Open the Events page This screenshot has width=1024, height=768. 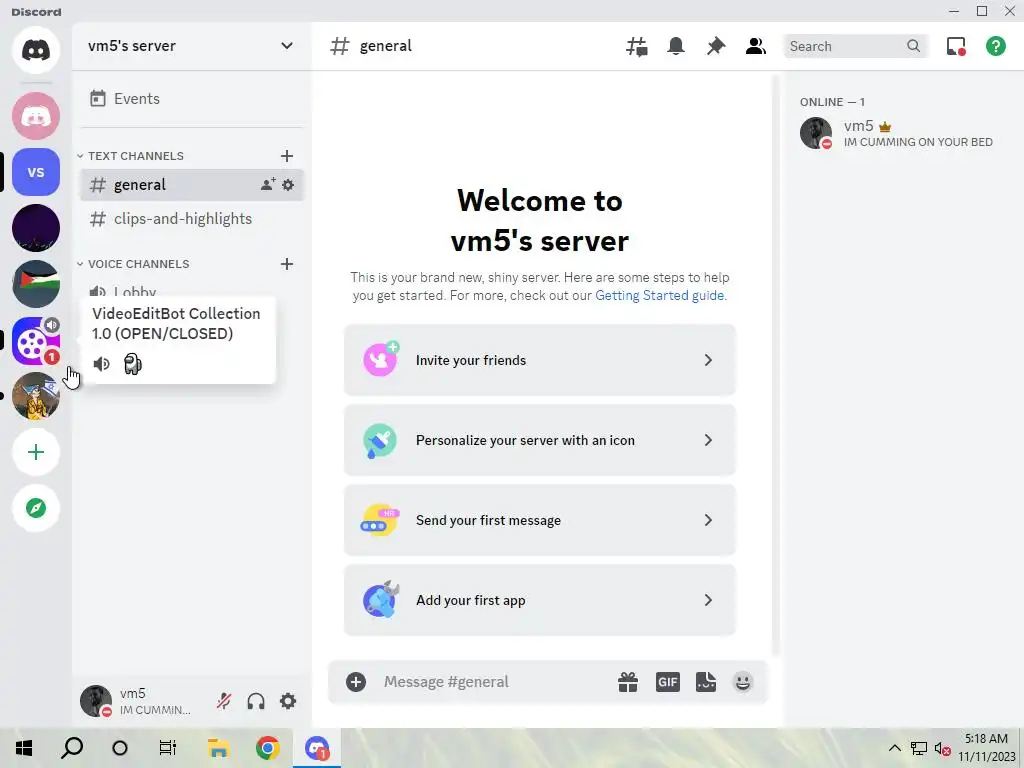point(191,99)
